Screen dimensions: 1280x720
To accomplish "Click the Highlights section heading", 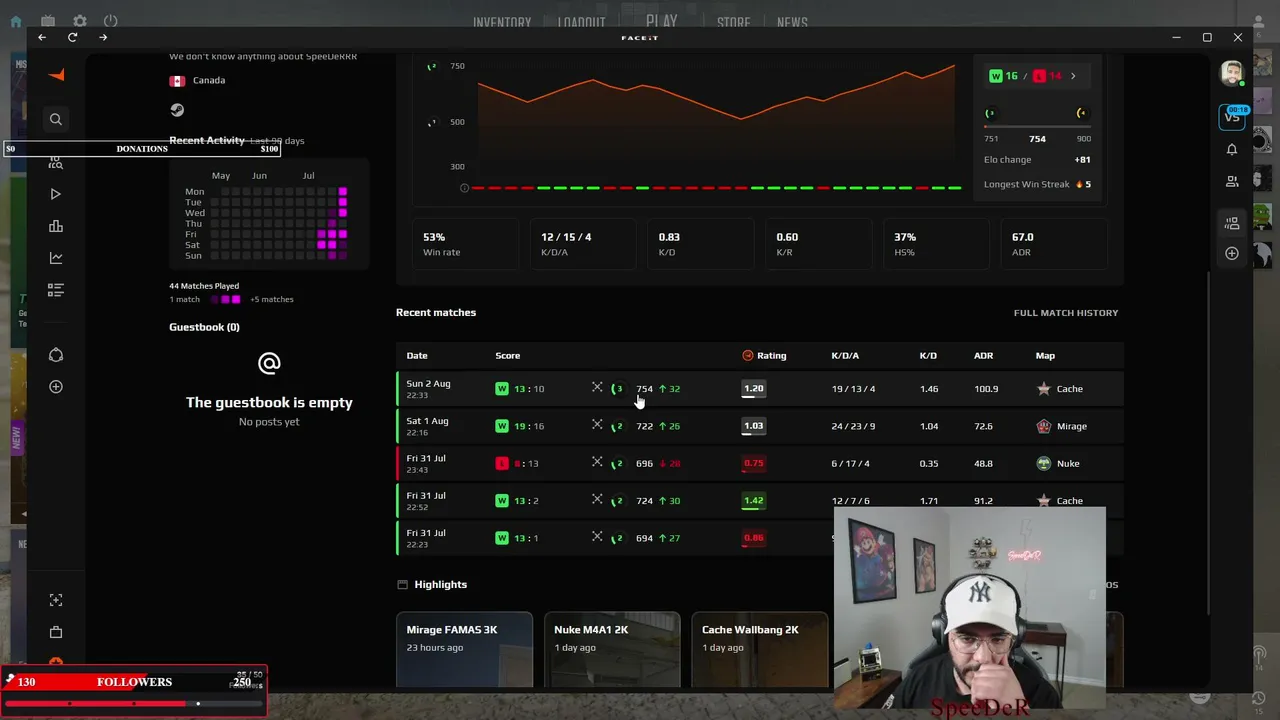I will click(x=441, y=585).
